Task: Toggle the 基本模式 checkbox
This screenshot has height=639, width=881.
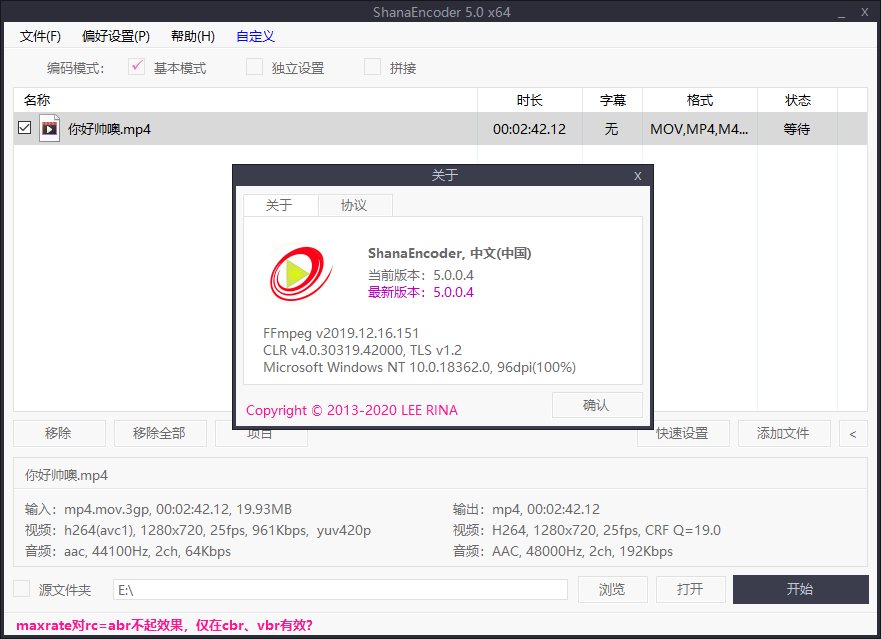Action: (x=137, y=67)
